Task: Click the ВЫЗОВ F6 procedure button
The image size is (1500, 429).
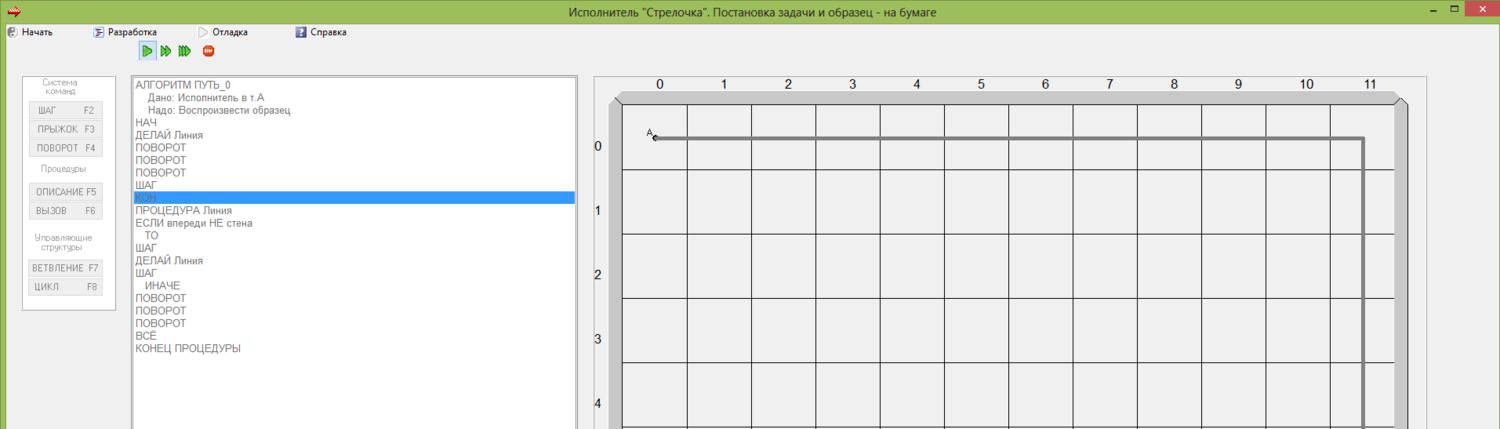Action: [x=66, y=211]
